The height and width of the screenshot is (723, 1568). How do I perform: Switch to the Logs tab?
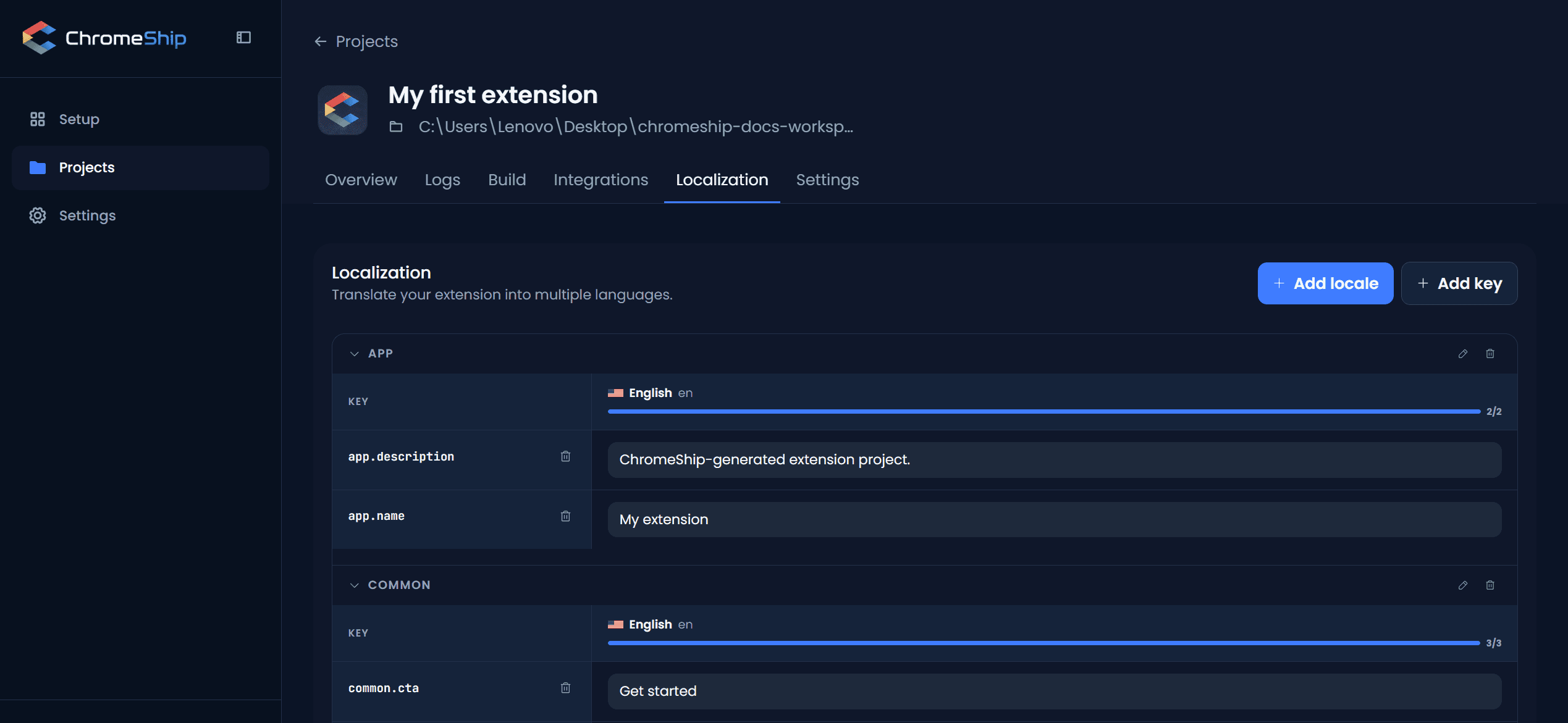(442, 180)
